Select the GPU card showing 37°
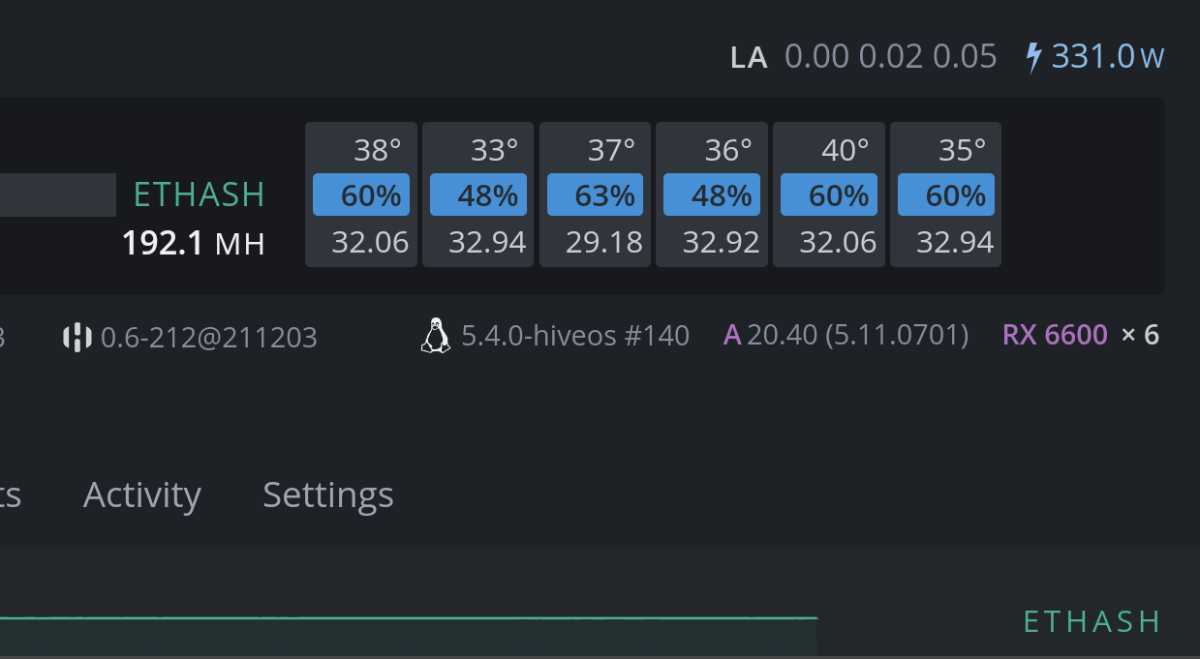Viewport: 1200px width, 659px height. (596, 195)
